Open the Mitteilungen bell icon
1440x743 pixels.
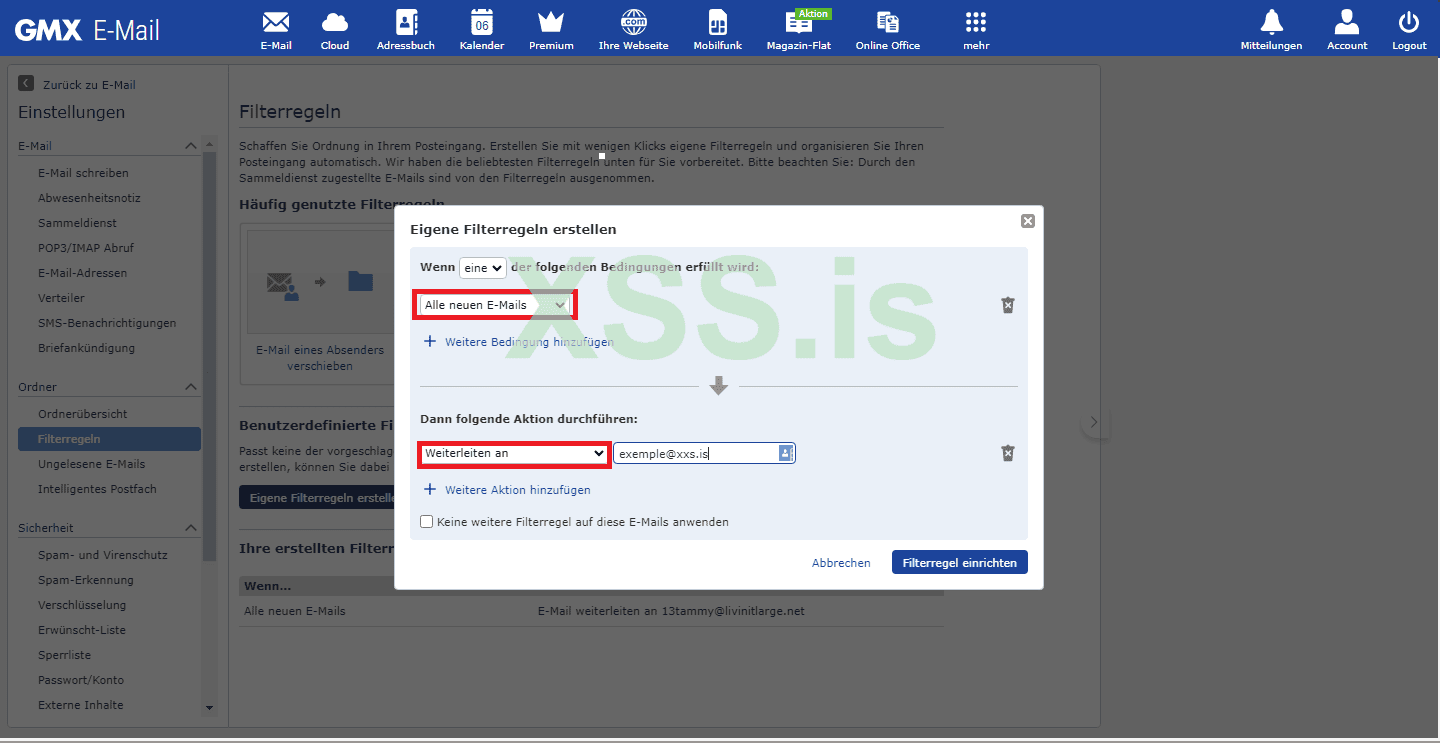pyautogui.click(x=1271, y=30)
